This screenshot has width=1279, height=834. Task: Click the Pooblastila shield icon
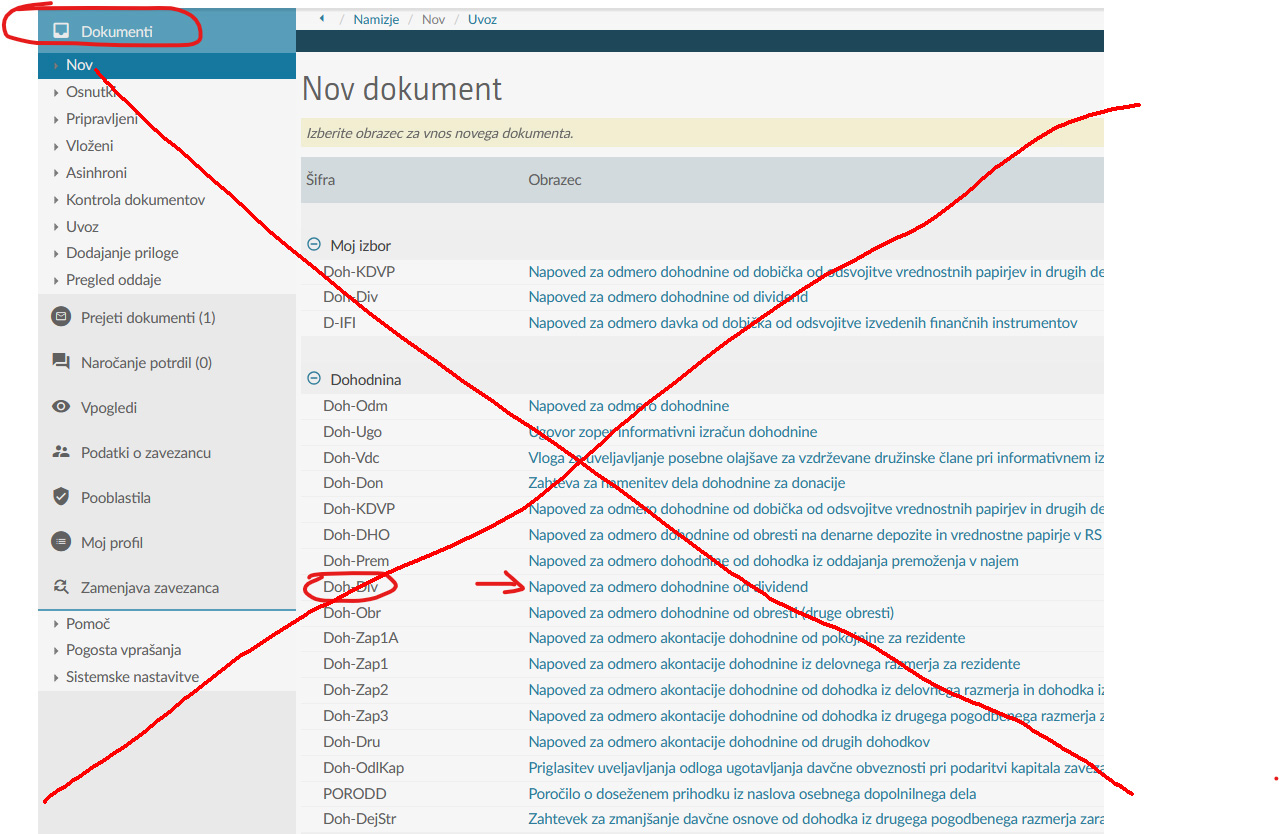click(x=61, y=497)
